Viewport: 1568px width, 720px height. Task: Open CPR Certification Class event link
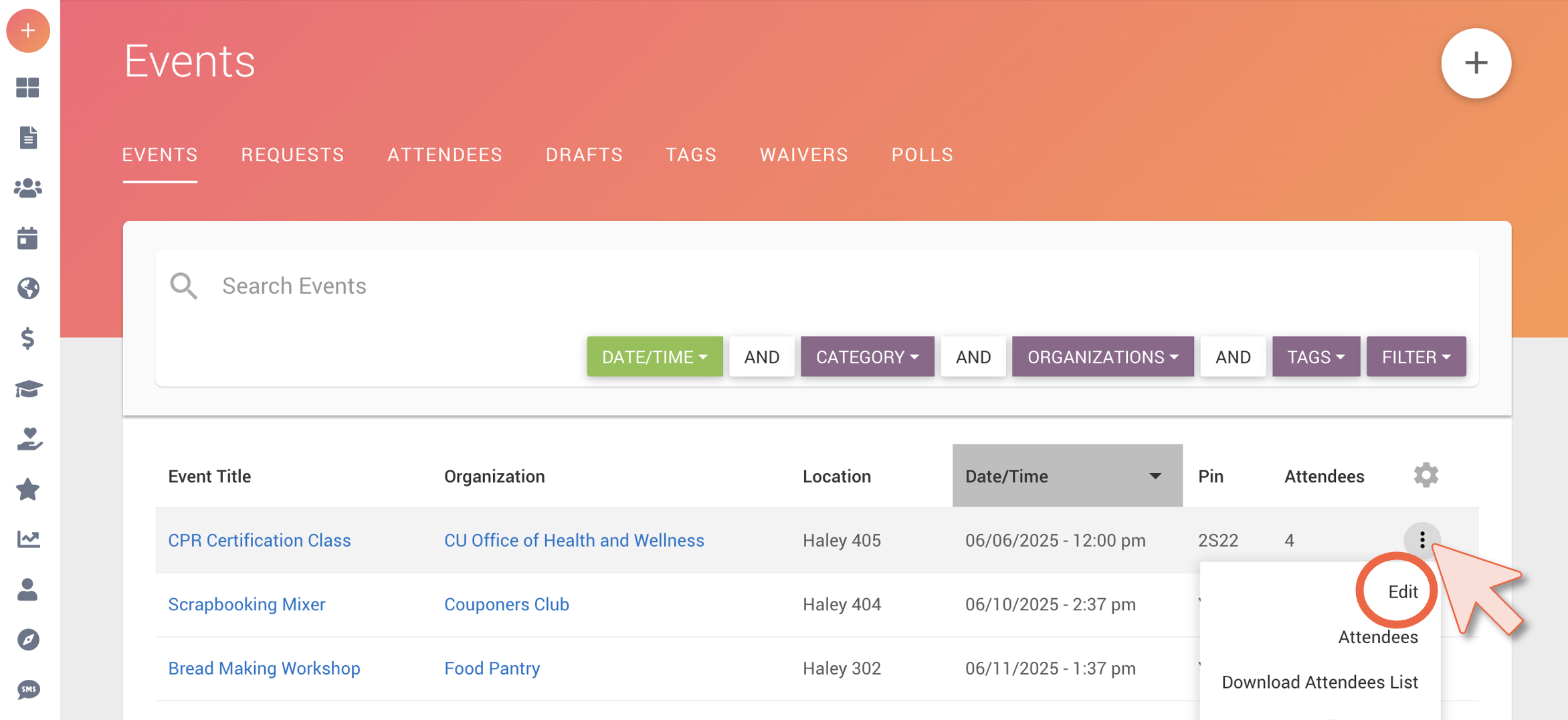(x=260, y=540)
